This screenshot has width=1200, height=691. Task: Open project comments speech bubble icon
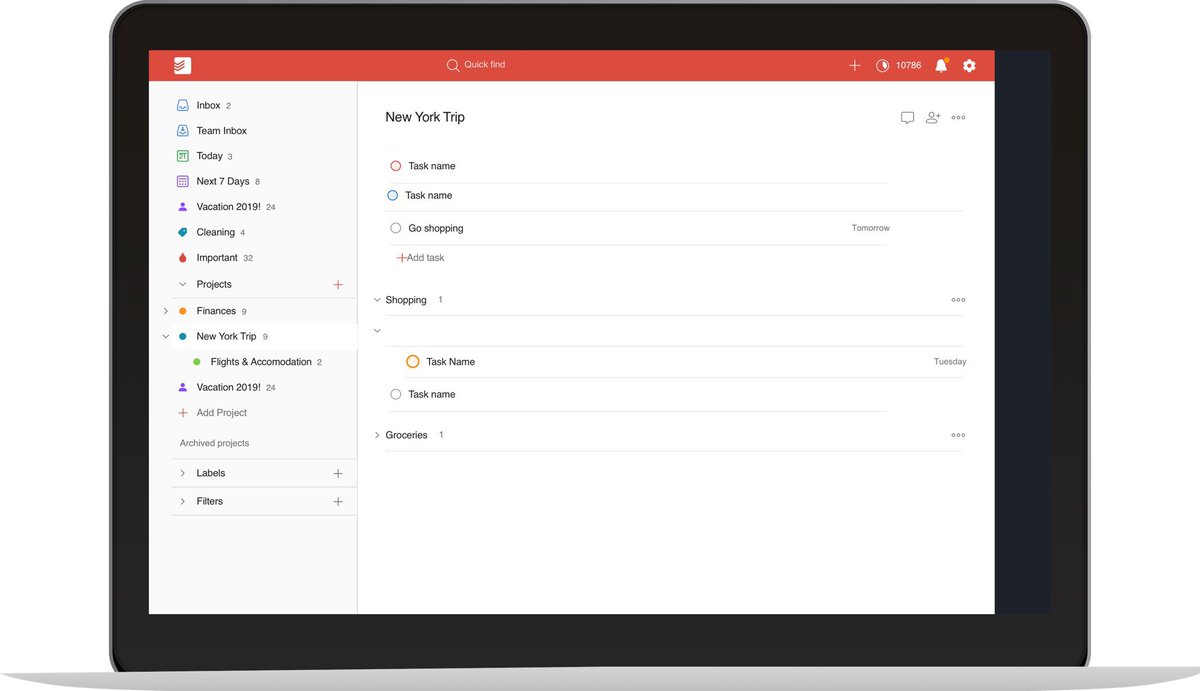click(x=907, y=118)
